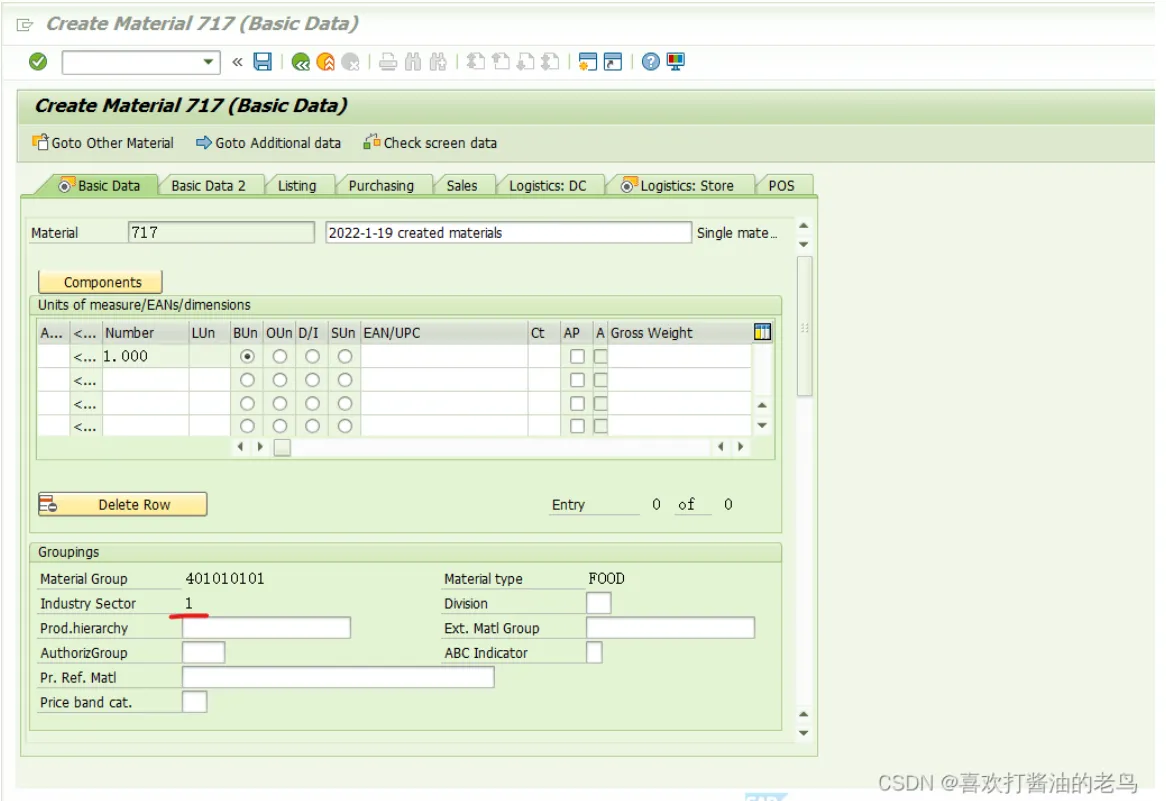Click the Delete Row button
The width and height of the screenshot is (1166, 801).
pyautogui.click(x=123, y=504)
